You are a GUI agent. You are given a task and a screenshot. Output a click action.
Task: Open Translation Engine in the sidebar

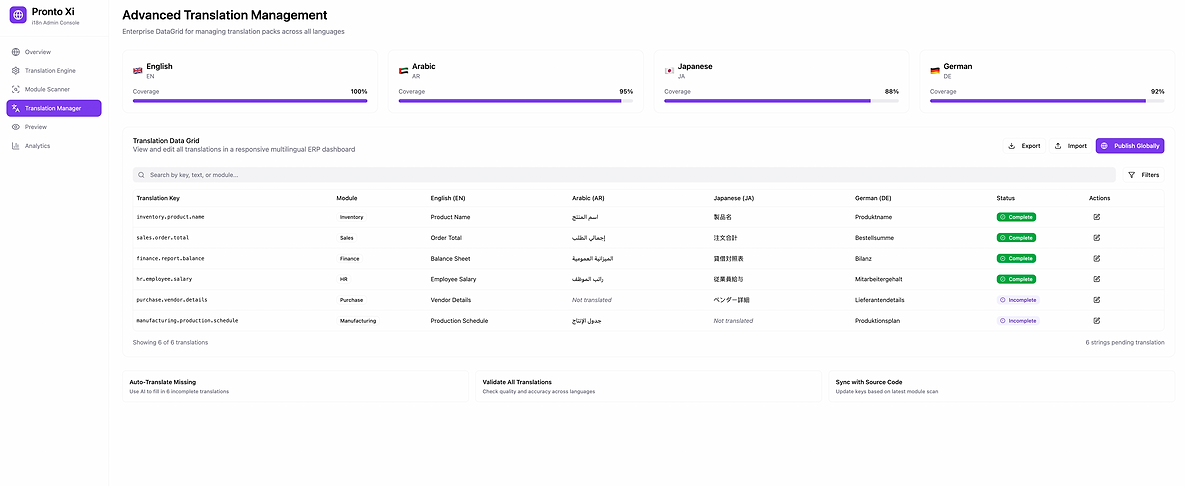coord(54,70)
